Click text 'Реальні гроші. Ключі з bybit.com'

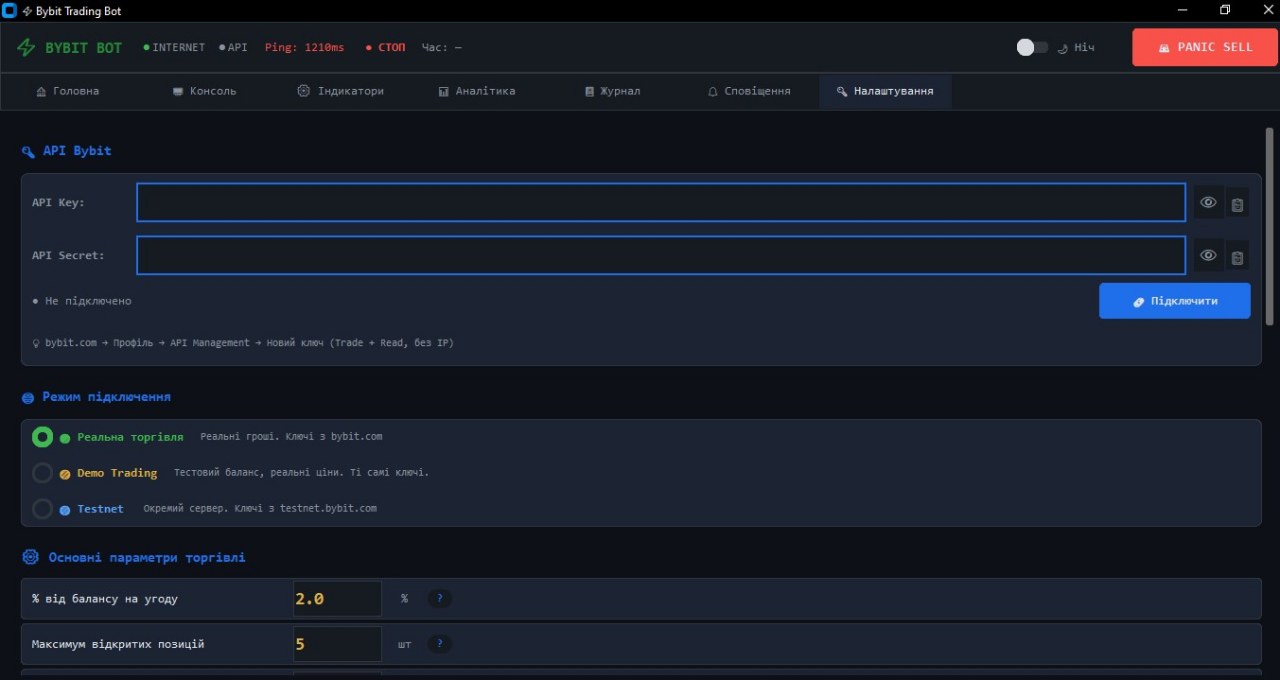coord(291,437)
